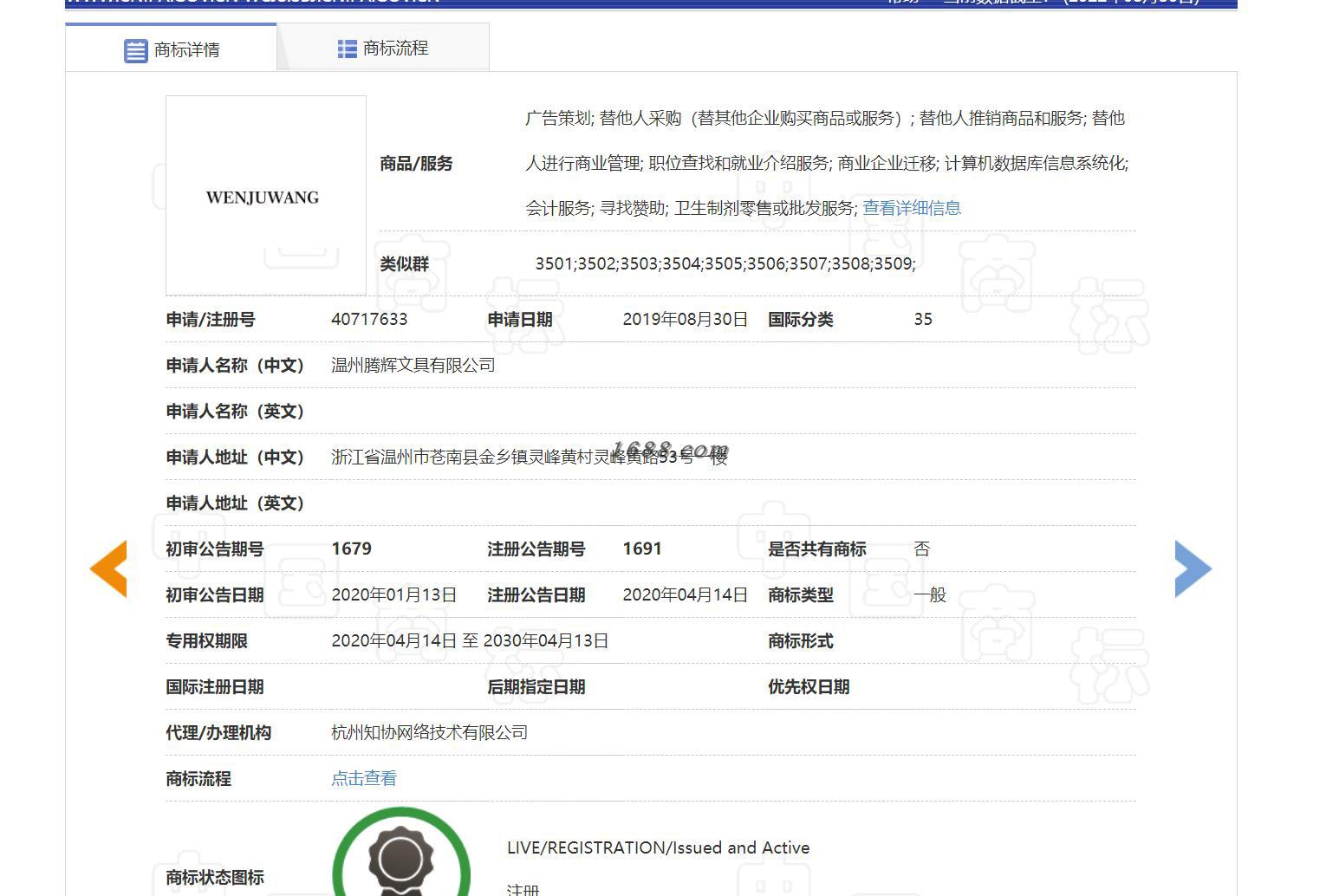Click 点击查看 for trademark process

(x=364, y=778)
